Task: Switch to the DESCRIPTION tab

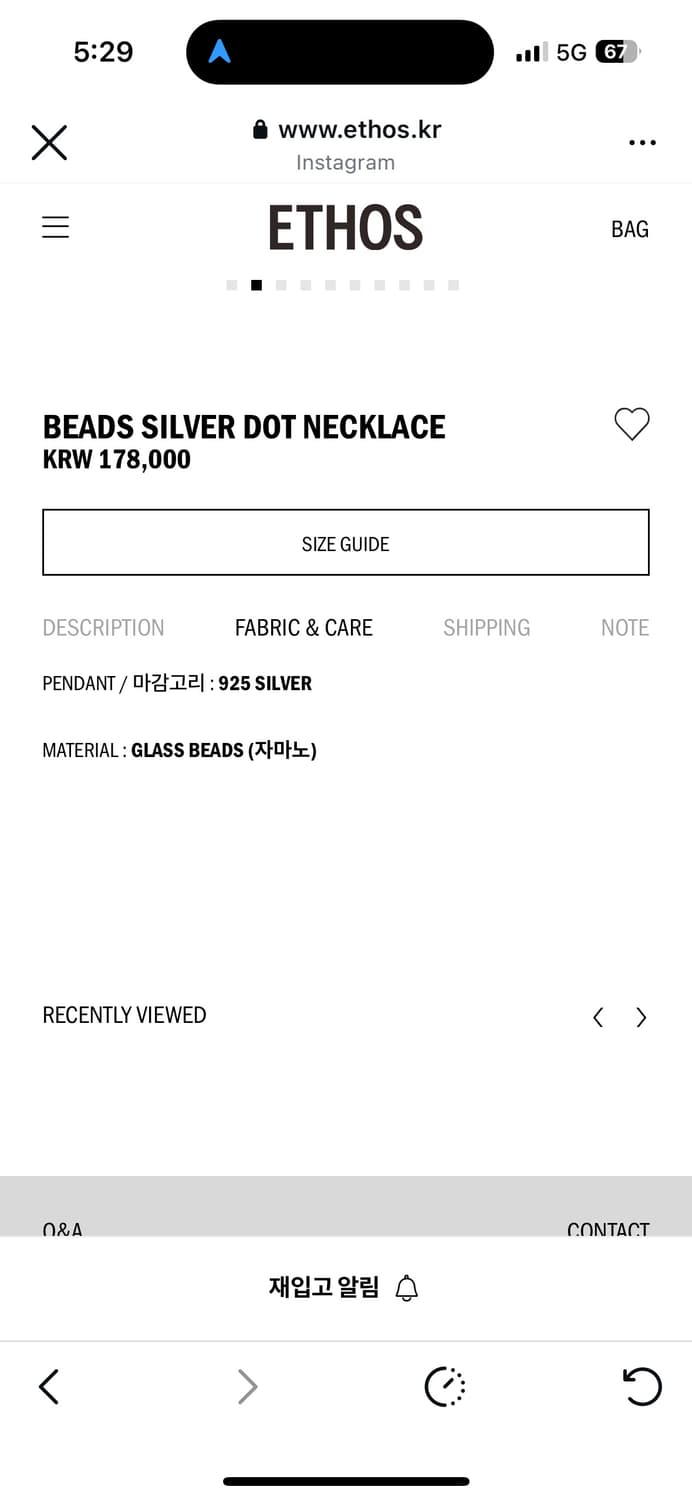Action: point(103,627)
